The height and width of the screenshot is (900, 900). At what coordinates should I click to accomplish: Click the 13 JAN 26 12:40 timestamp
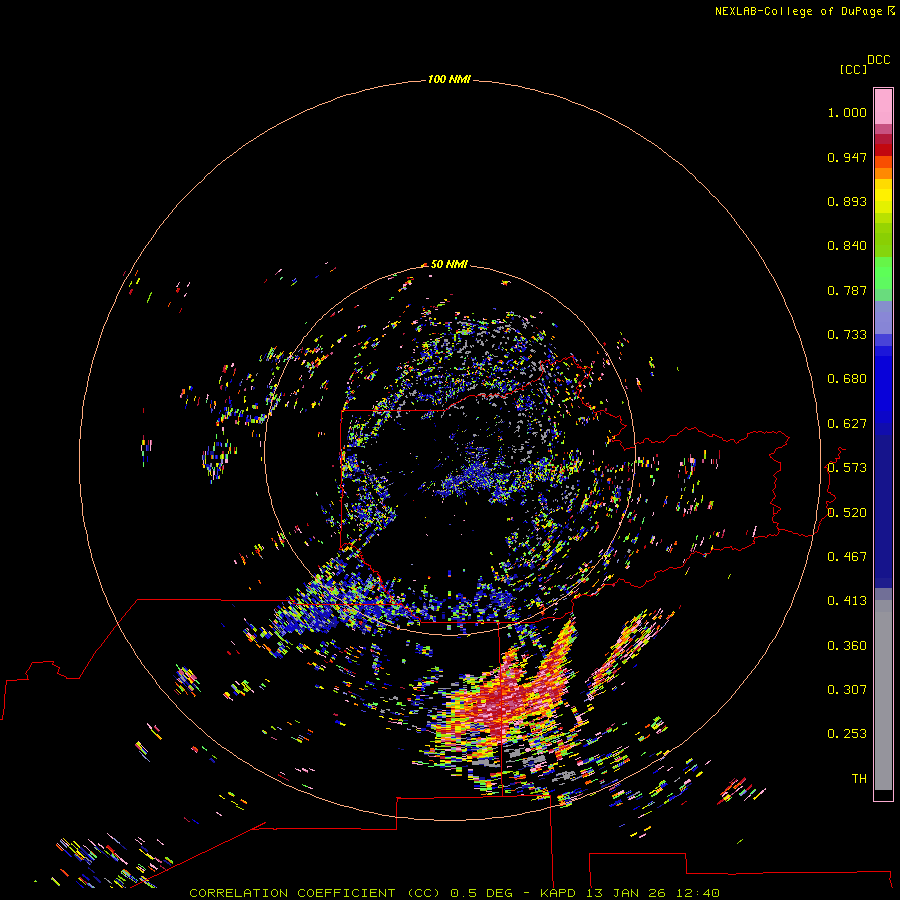[653, 893]
